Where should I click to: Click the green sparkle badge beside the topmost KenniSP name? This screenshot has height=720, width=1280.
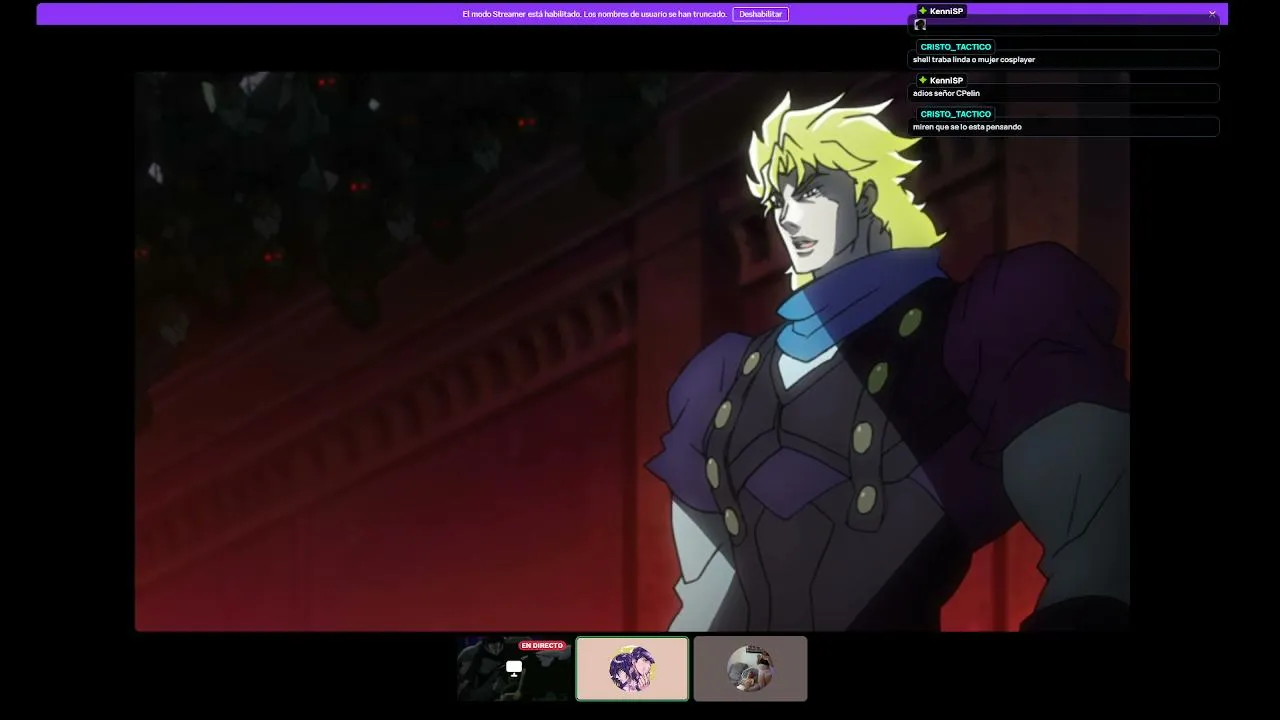pos(922,11)
